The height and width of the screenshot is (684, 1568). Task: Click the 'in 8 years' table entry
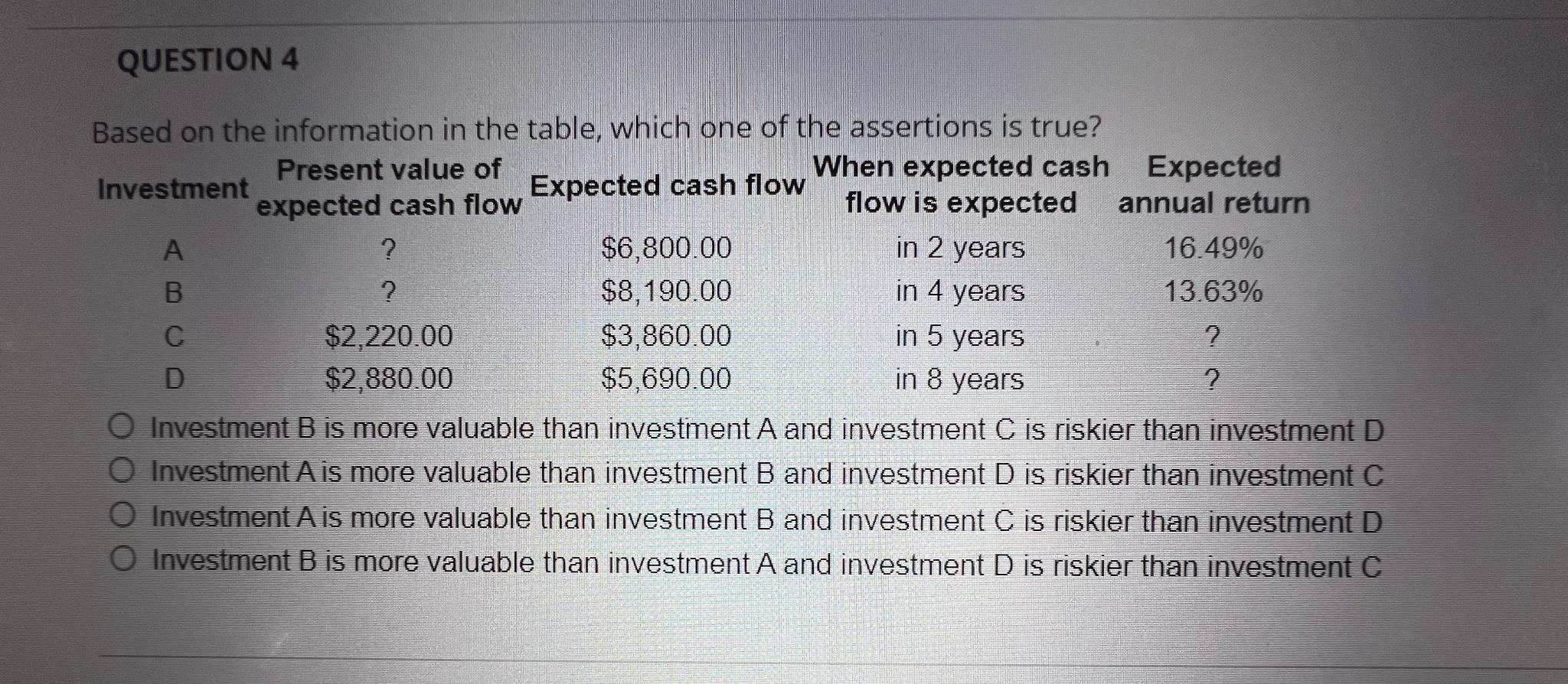[959, 379]
